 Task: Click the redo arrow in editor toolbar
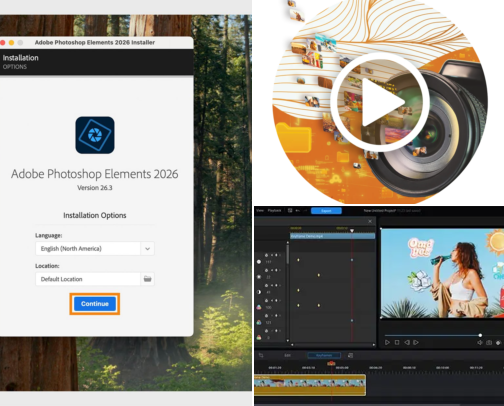(x=305, y=211)
